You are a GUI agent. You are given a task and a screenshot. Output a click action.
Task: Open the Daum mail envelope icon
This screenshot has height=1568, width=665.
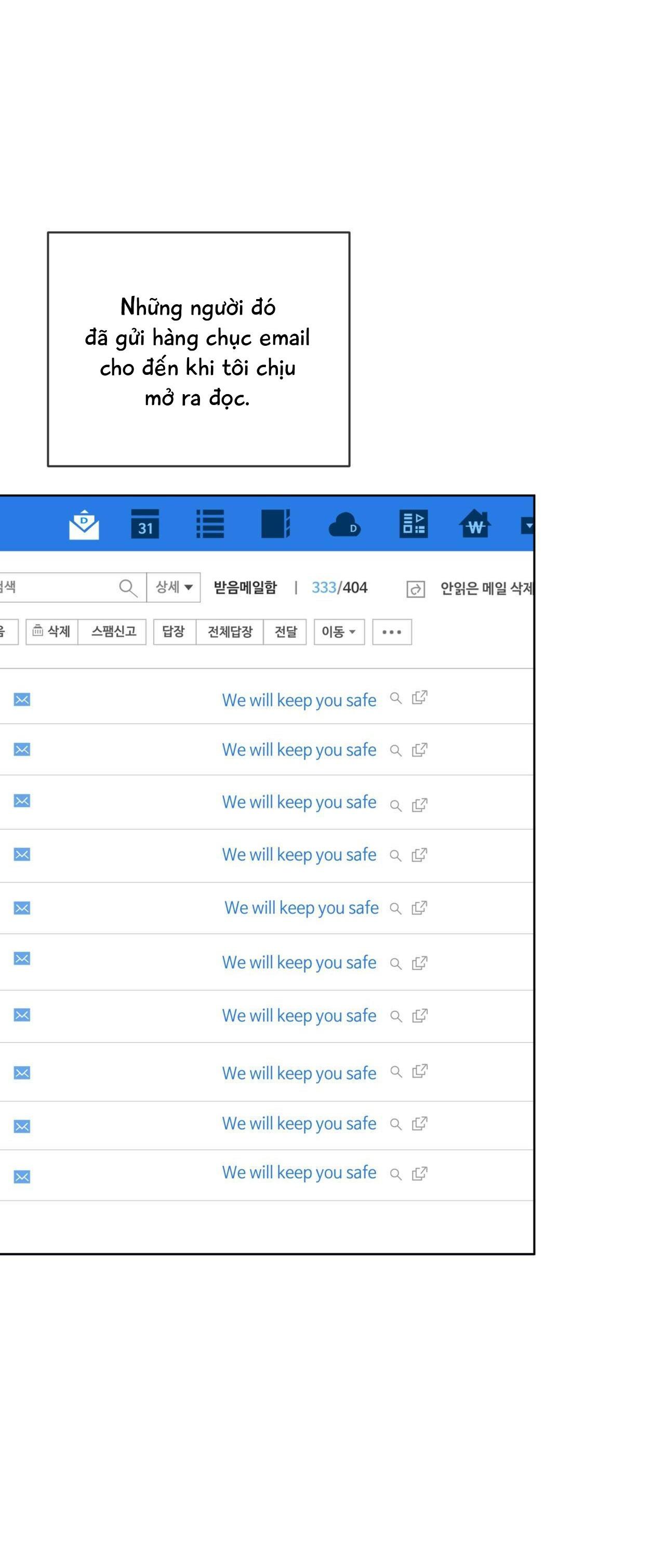[x=84, y=524]
